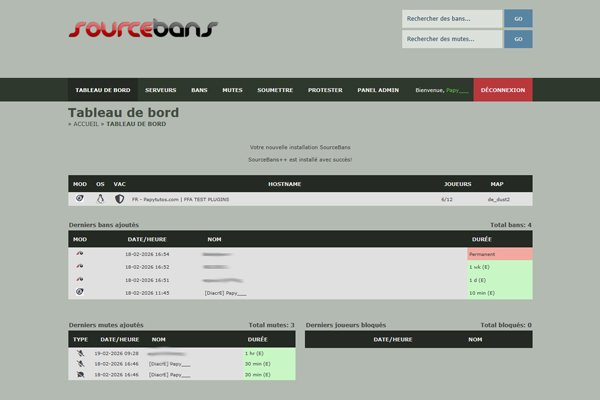Click the VAC shield icon
This screenshot has height=400, width=600.
pyautogui.click(x=119, y=199)
